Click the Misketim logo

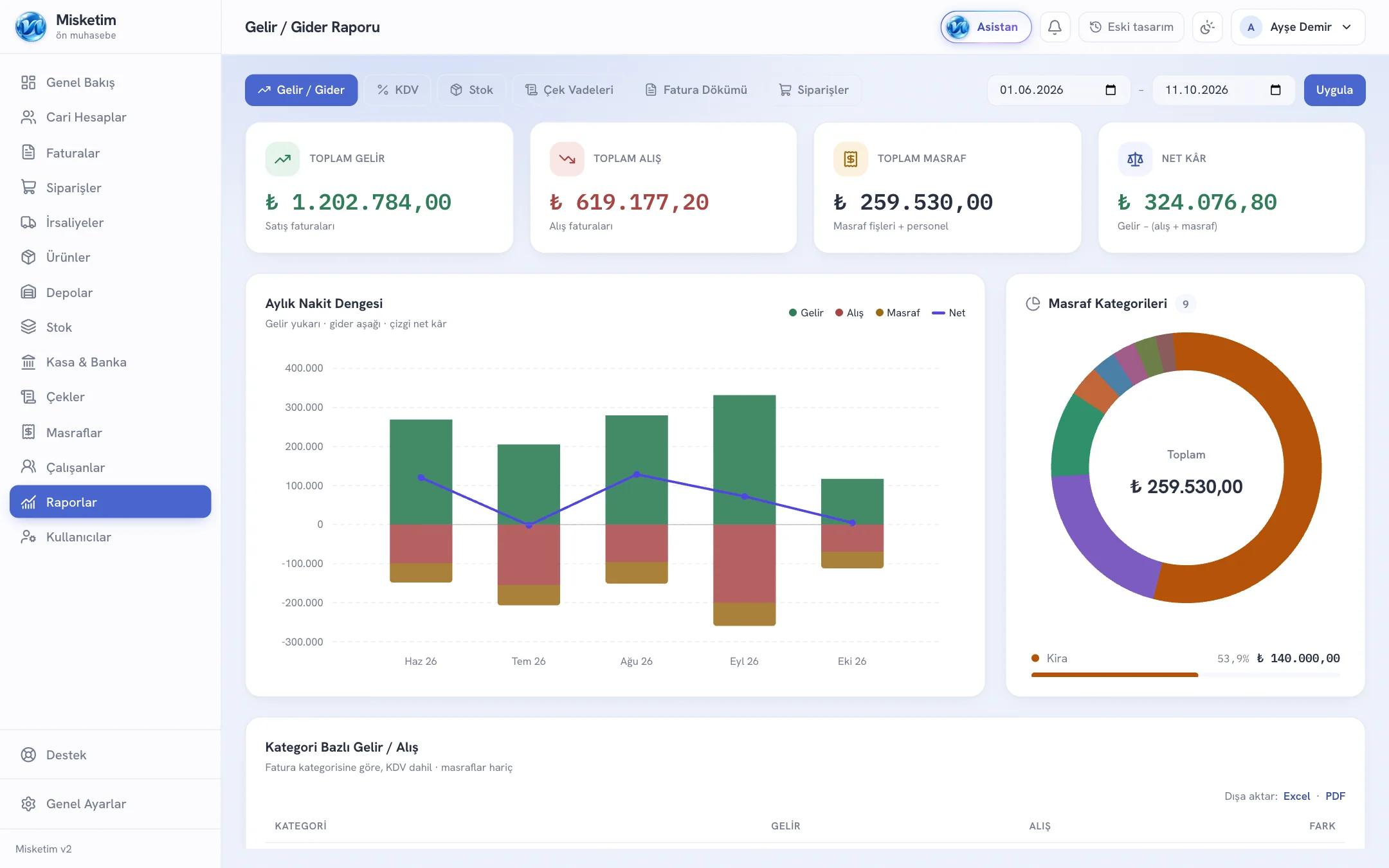coord(31,27)
